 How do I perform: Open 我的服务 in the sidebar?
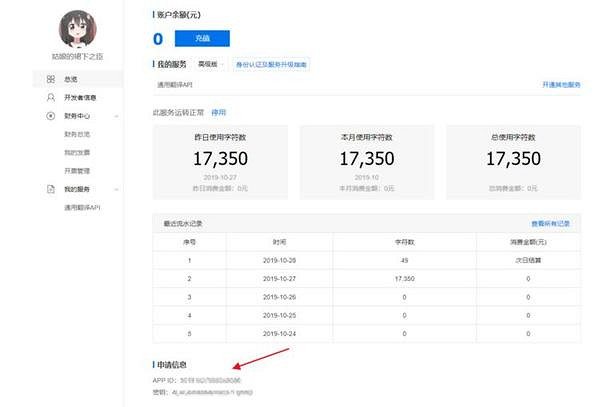[x=78, y=189]
